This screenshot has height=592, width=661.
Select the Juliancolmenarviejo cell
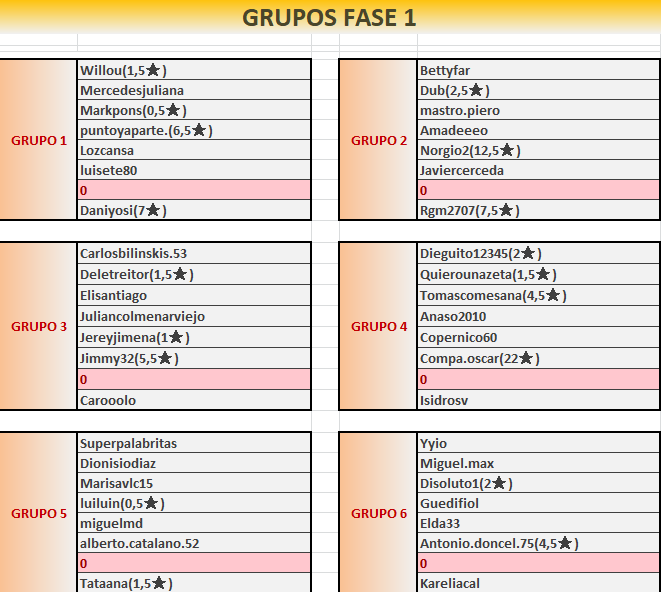pos(194,316)
